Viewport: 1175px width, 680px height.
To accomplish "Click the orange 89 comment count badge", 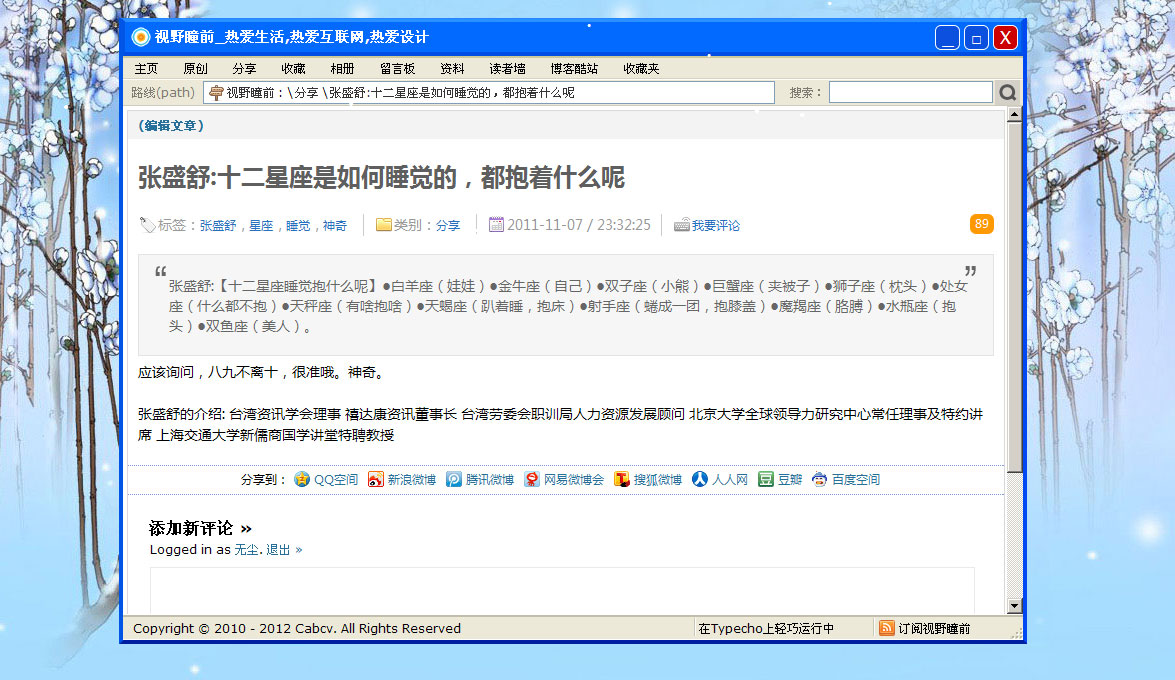I will (981, 224).
